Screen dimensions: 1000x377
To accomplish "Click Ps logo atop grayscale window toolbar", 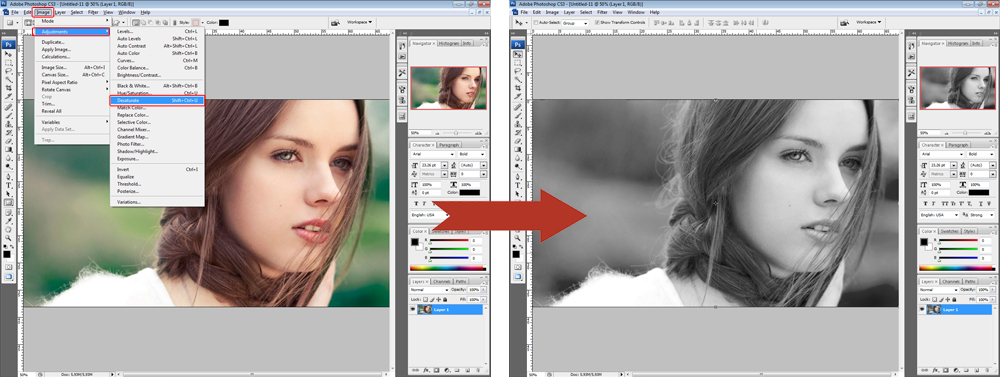I will (519, 45).
